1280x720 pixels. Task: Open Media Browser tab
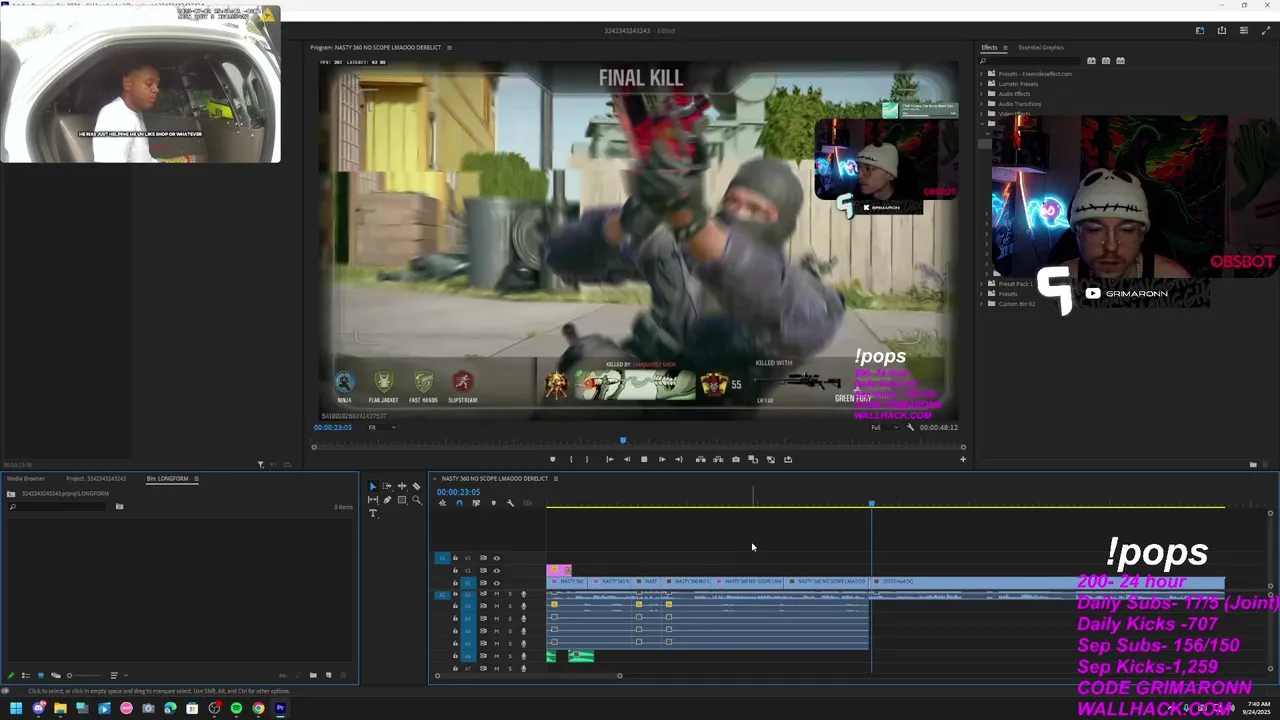tap(27, 479)
